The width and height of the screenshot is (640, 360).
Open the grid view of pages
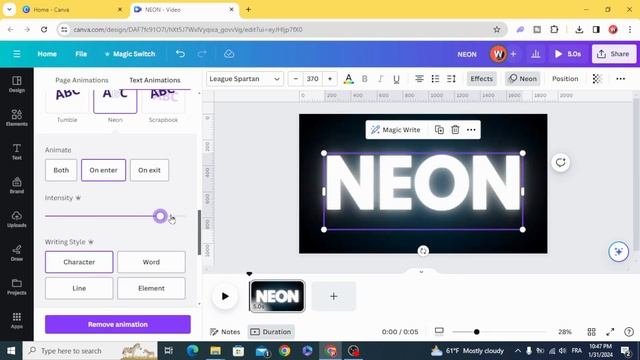click(591, 332)
